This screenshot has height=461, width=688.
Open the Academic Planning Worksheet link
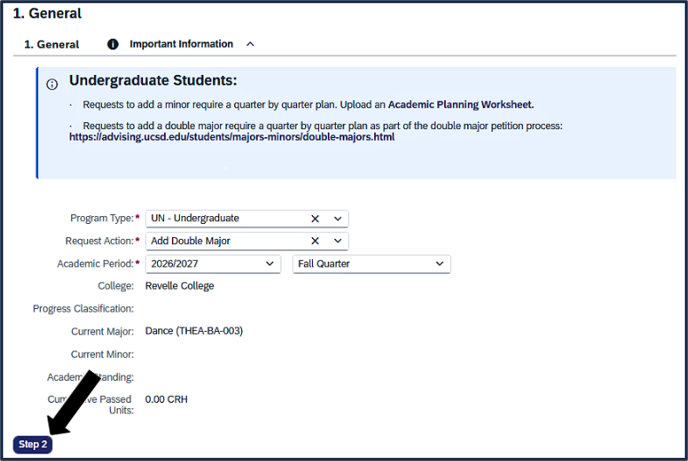(x=461, y=104)
